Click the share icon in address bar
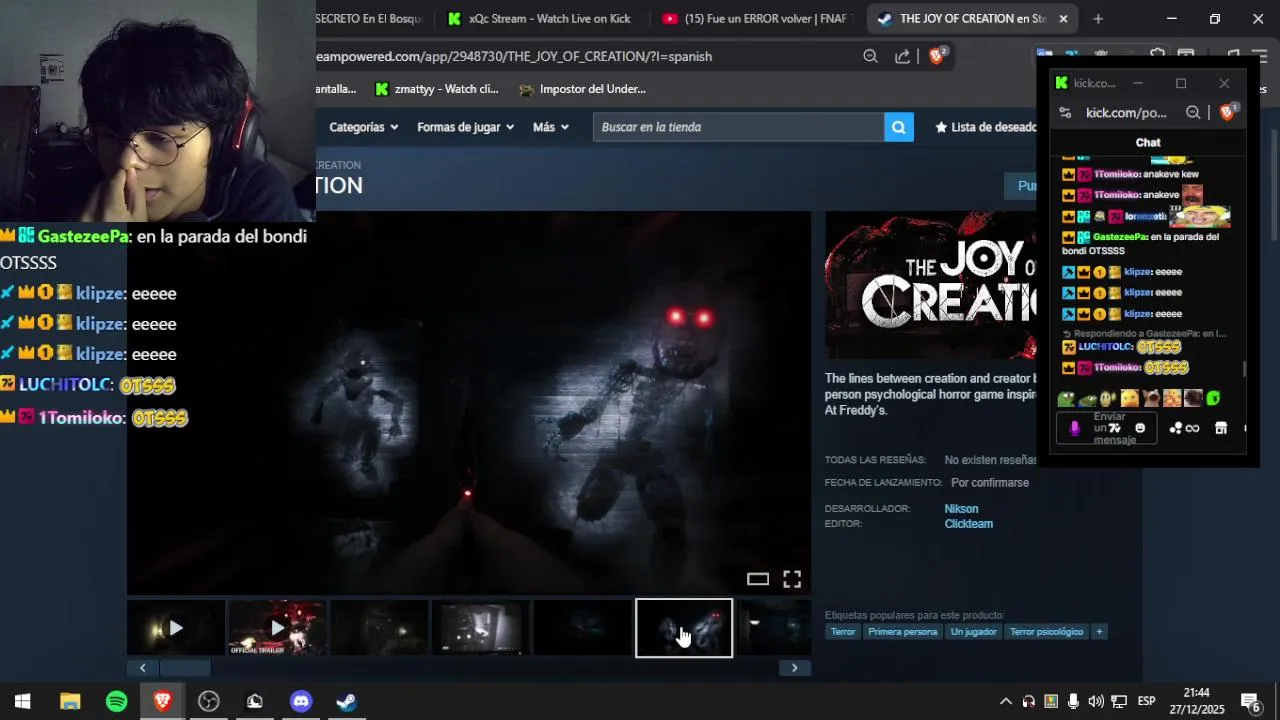Image resolution: width=1280 pixels, height=720 pixels. click(x=902, y=56)
